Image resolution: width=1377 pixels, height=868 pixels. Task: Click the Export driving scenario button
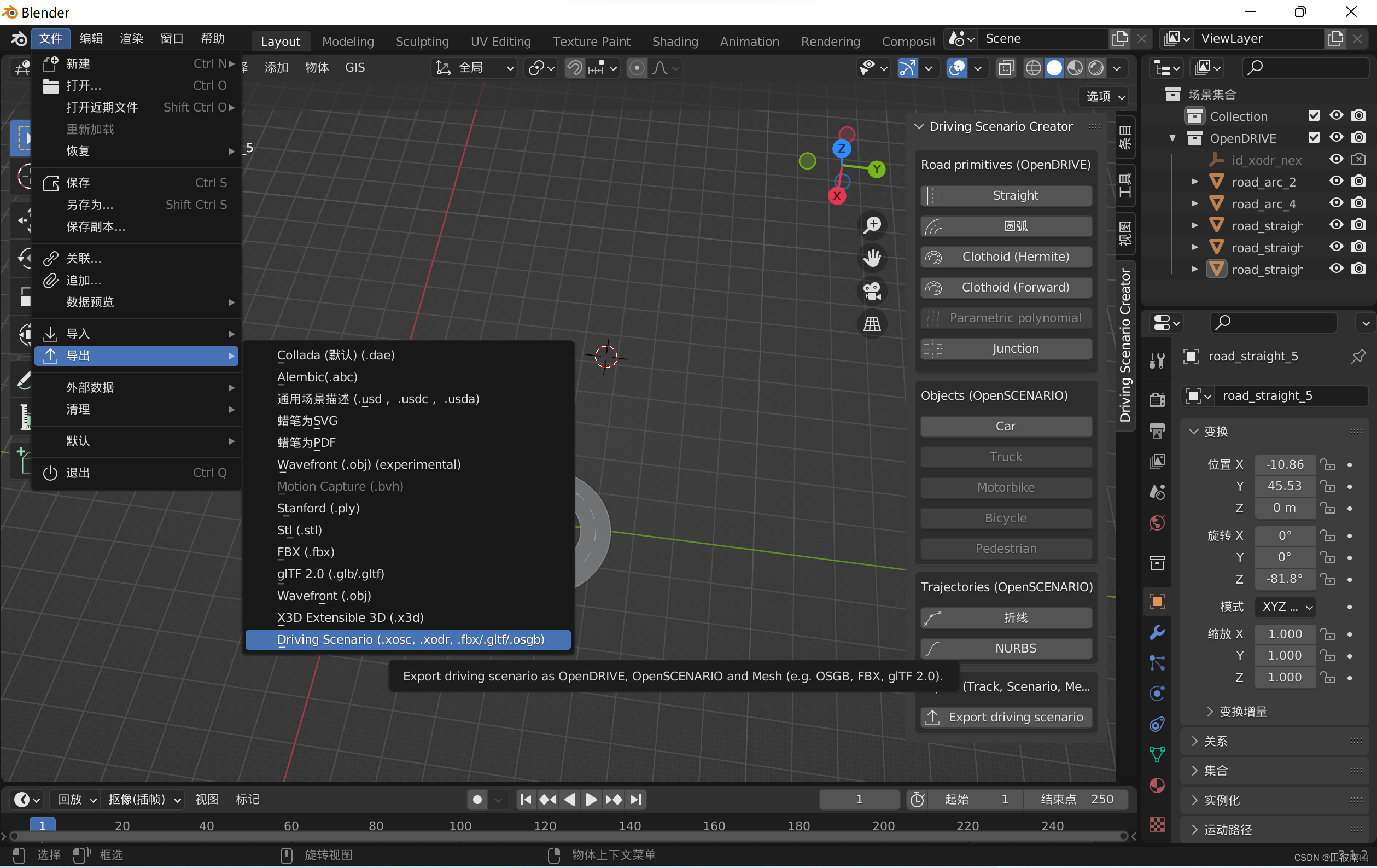coord(1006,717)
